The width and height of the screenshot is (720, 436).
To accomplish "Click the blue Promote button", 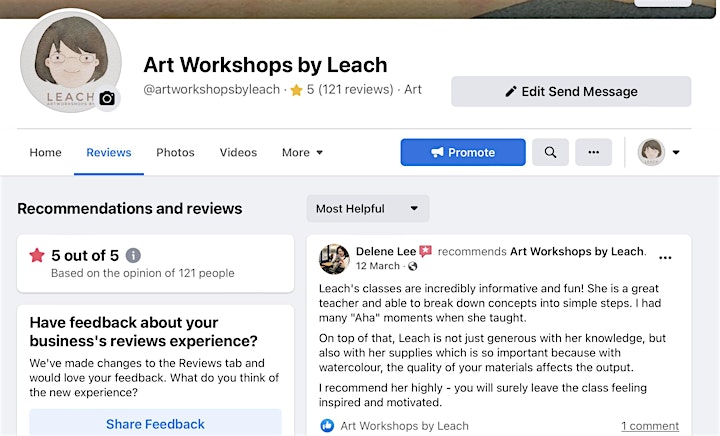I will click(463, 152).
